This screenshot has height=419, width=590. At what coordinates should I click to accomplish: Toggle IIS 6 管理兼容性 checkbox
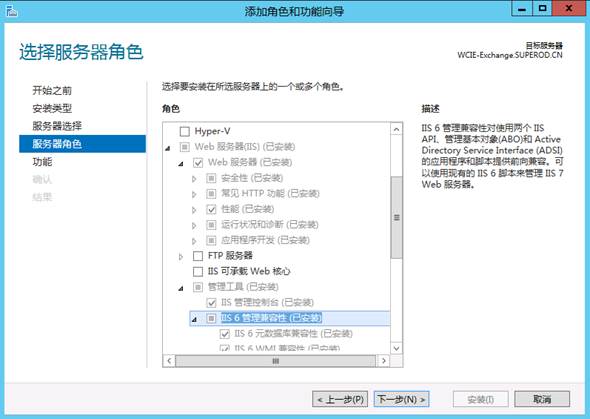click(211, 318)
